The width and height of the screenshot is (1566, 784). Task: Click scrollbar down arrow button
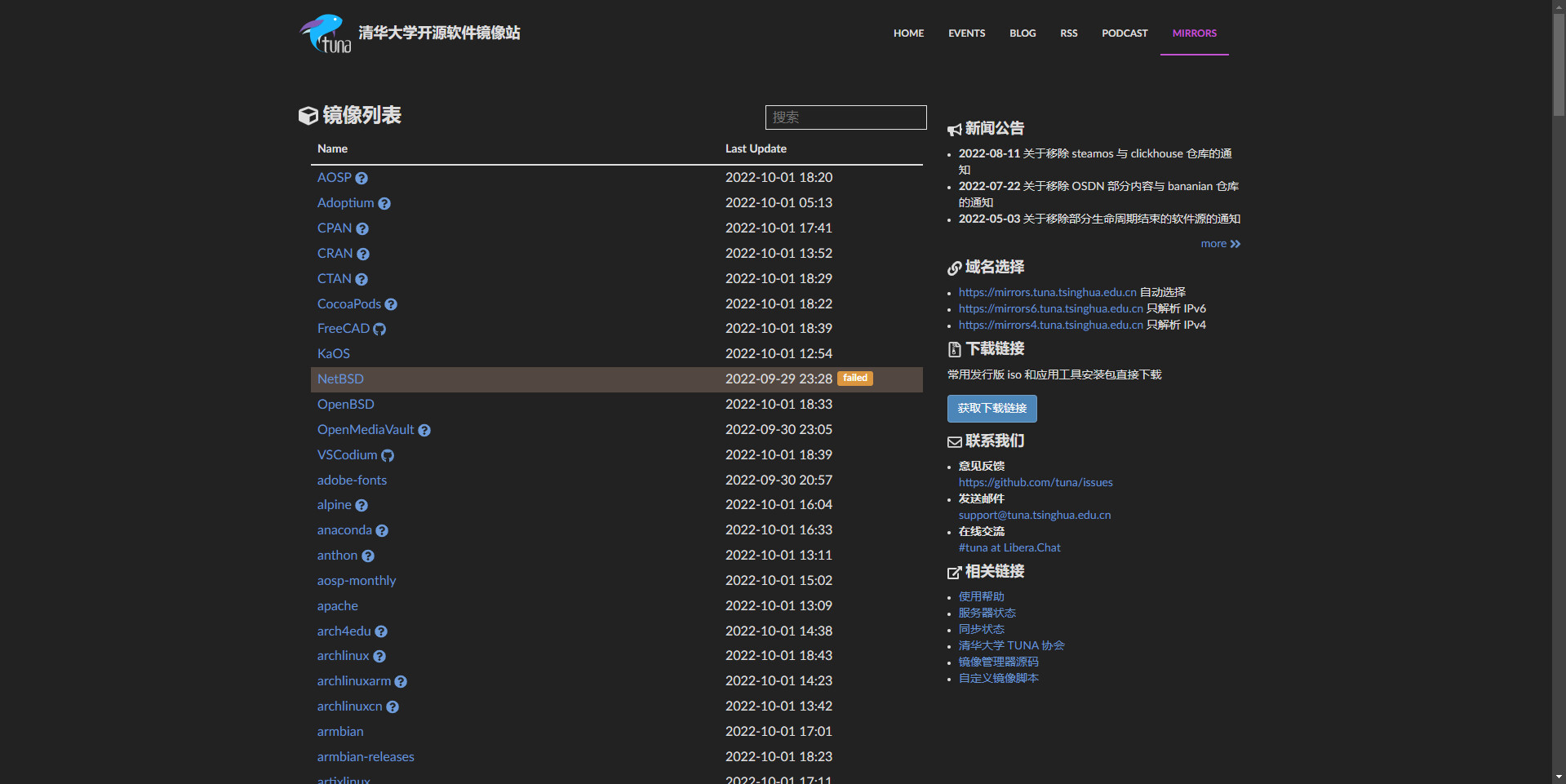1559,777
